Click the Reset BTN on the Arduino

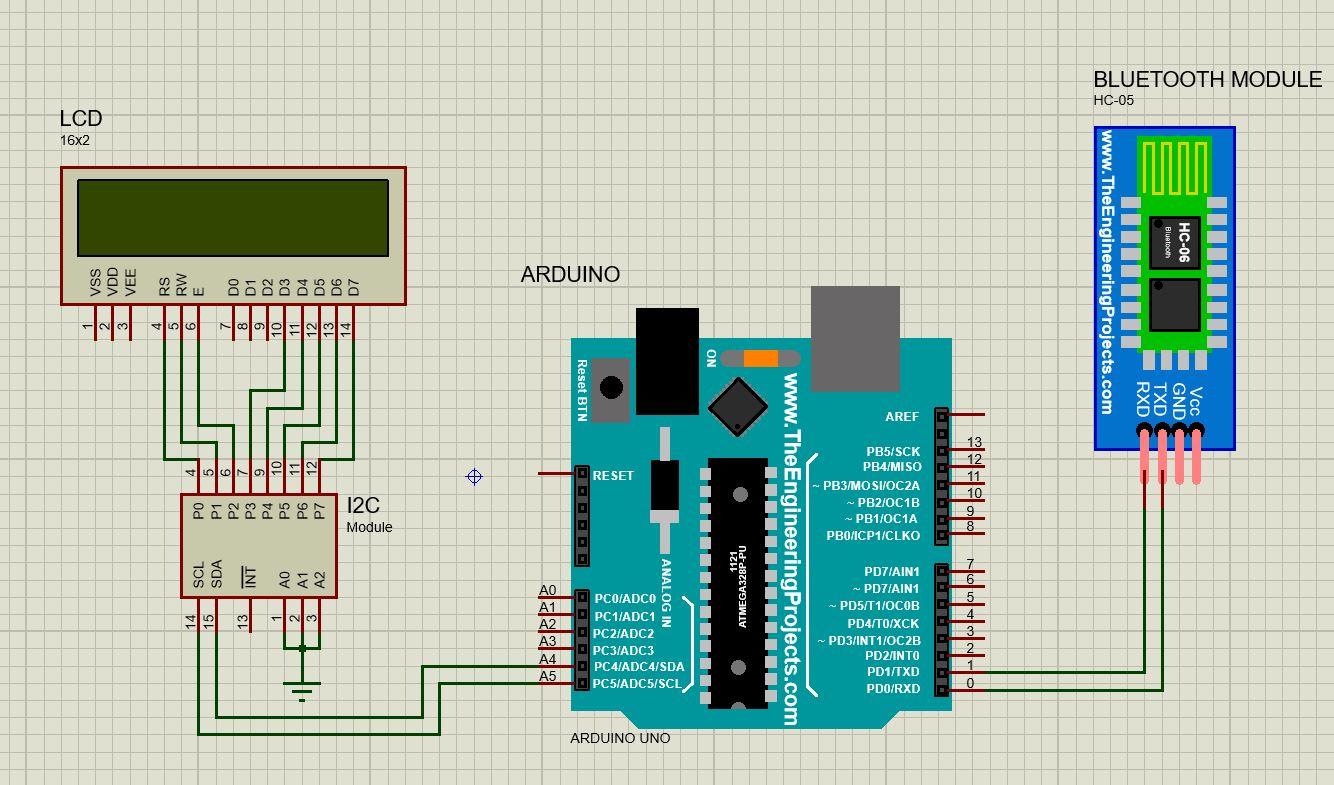[610, 388]
